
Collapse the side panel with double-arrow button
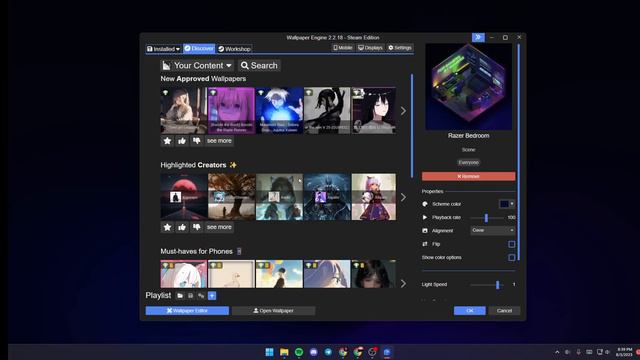[x=478, y=38]
